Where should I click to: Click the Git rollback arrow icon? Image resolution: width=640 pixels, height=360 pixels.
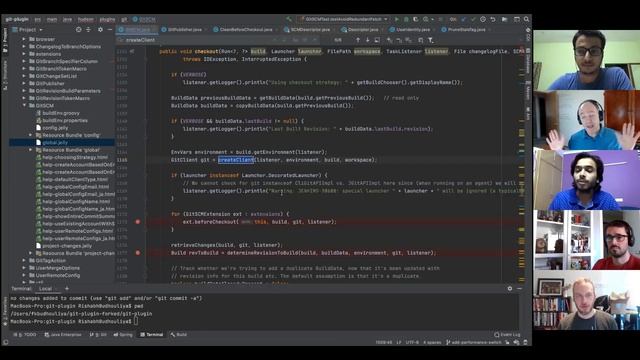point(493,19)
